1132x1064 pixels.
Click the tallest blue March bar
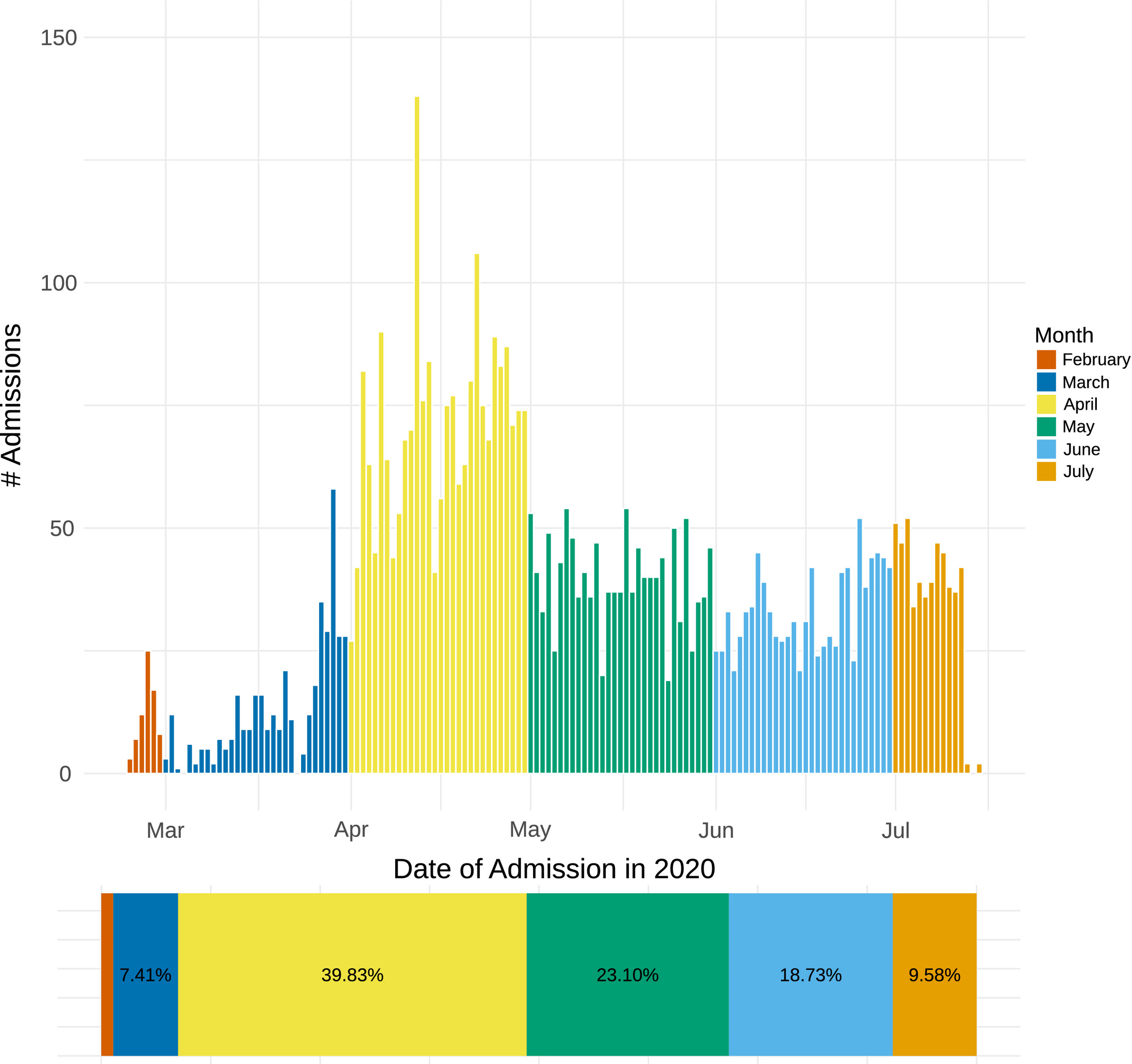(x=333, y=631)
